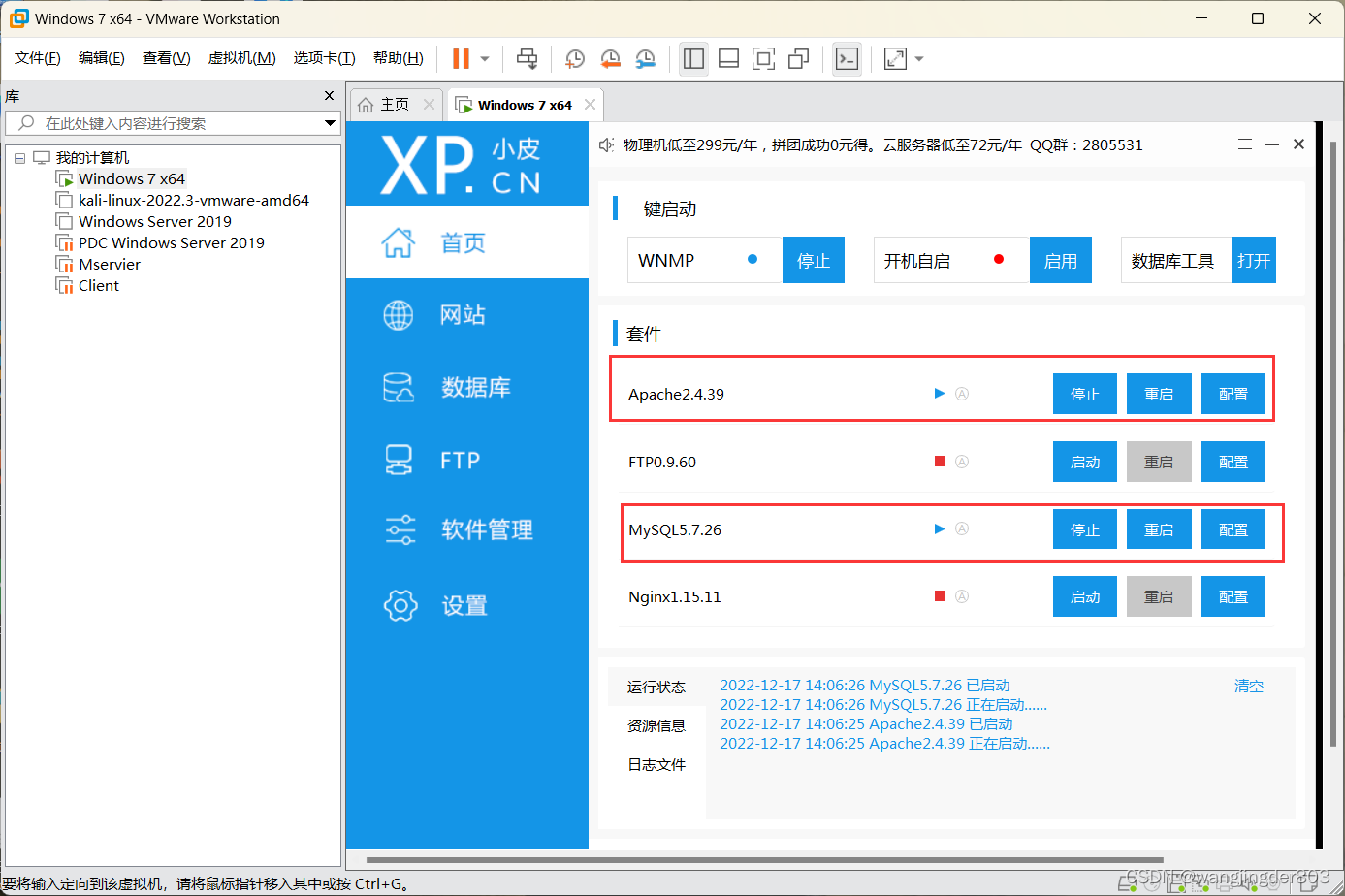This screenshot has width=1345, height=896.
Task: Start the FTP0.9.60 service
Action: [1085, 462]
